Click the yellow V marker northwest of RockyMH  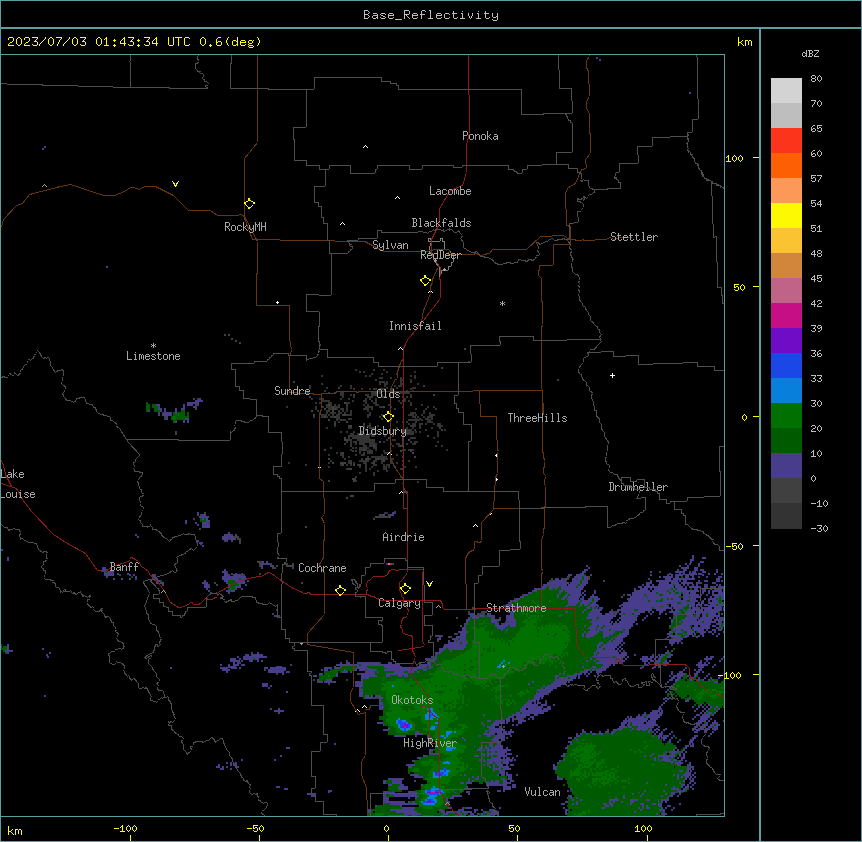pyautogui.click(x=175, y=184)
